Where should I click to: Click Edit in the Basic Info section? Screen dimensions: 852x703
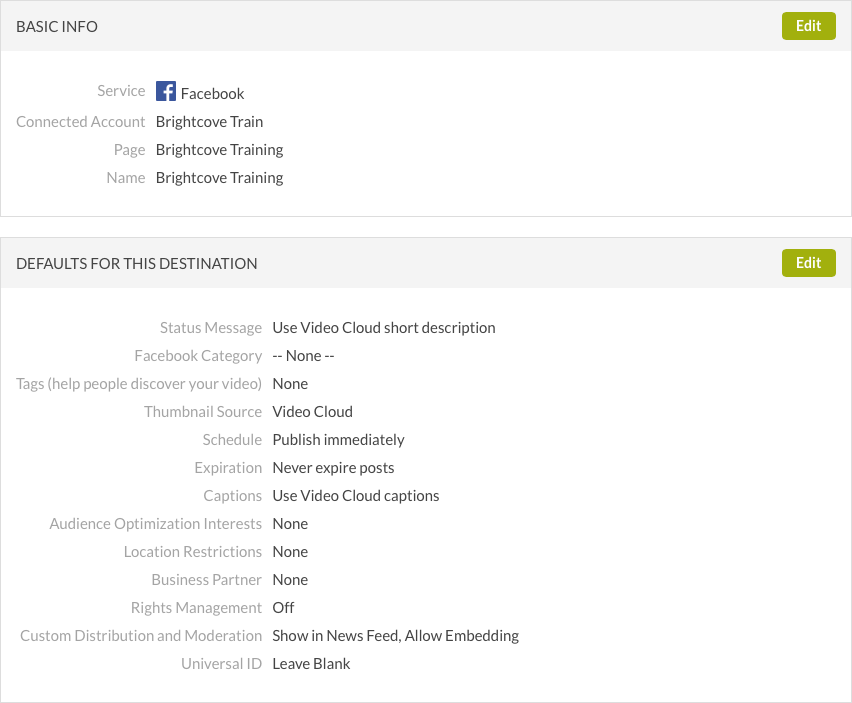coord(808,26)
